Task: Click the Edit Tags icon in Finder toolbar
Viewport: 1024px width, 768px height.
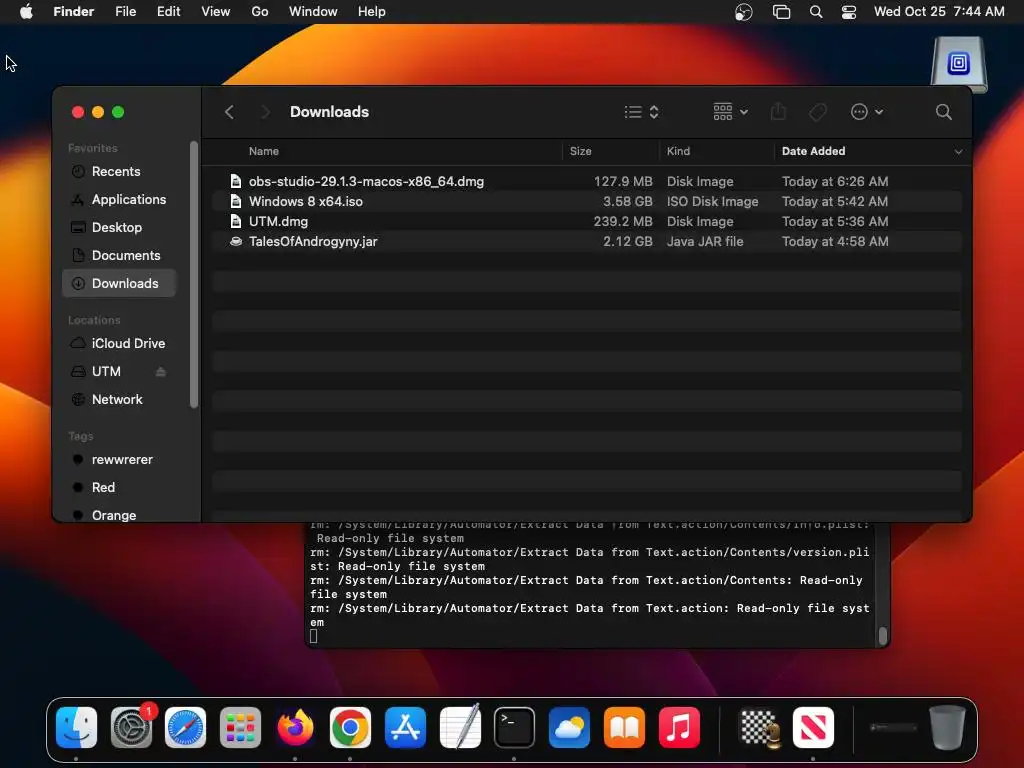Action: tap(818, 112)
